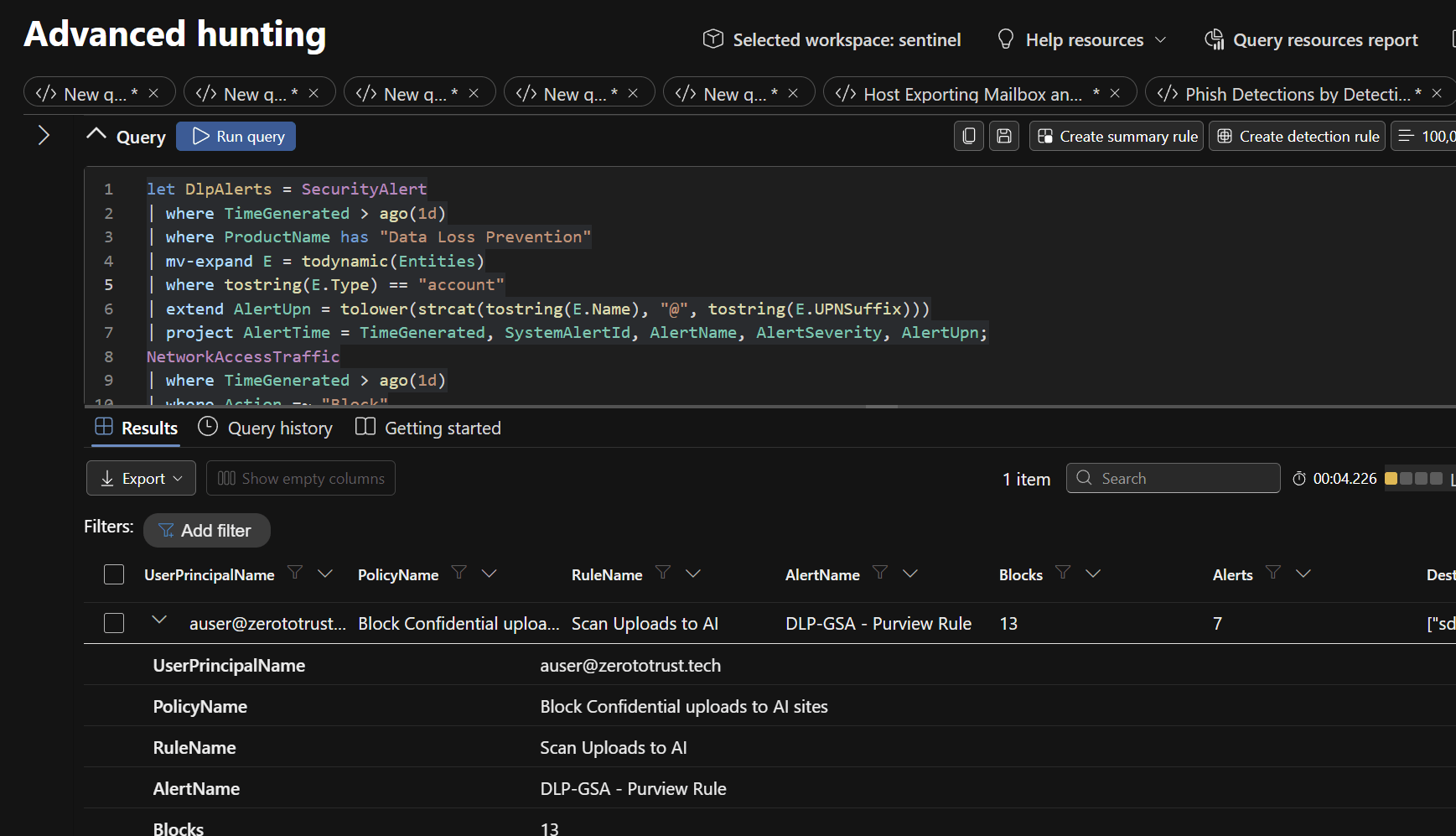Open Alerts column sort chevron
The image size is (1456, 836).
click(x=1303, y=573)
